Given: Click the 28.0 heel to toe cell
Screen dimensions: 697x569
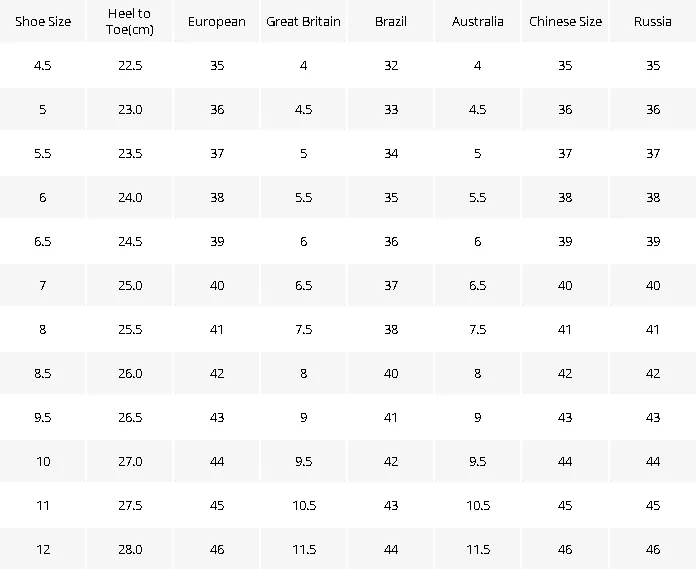Looking at the screenshot, I should pos(130,549).
